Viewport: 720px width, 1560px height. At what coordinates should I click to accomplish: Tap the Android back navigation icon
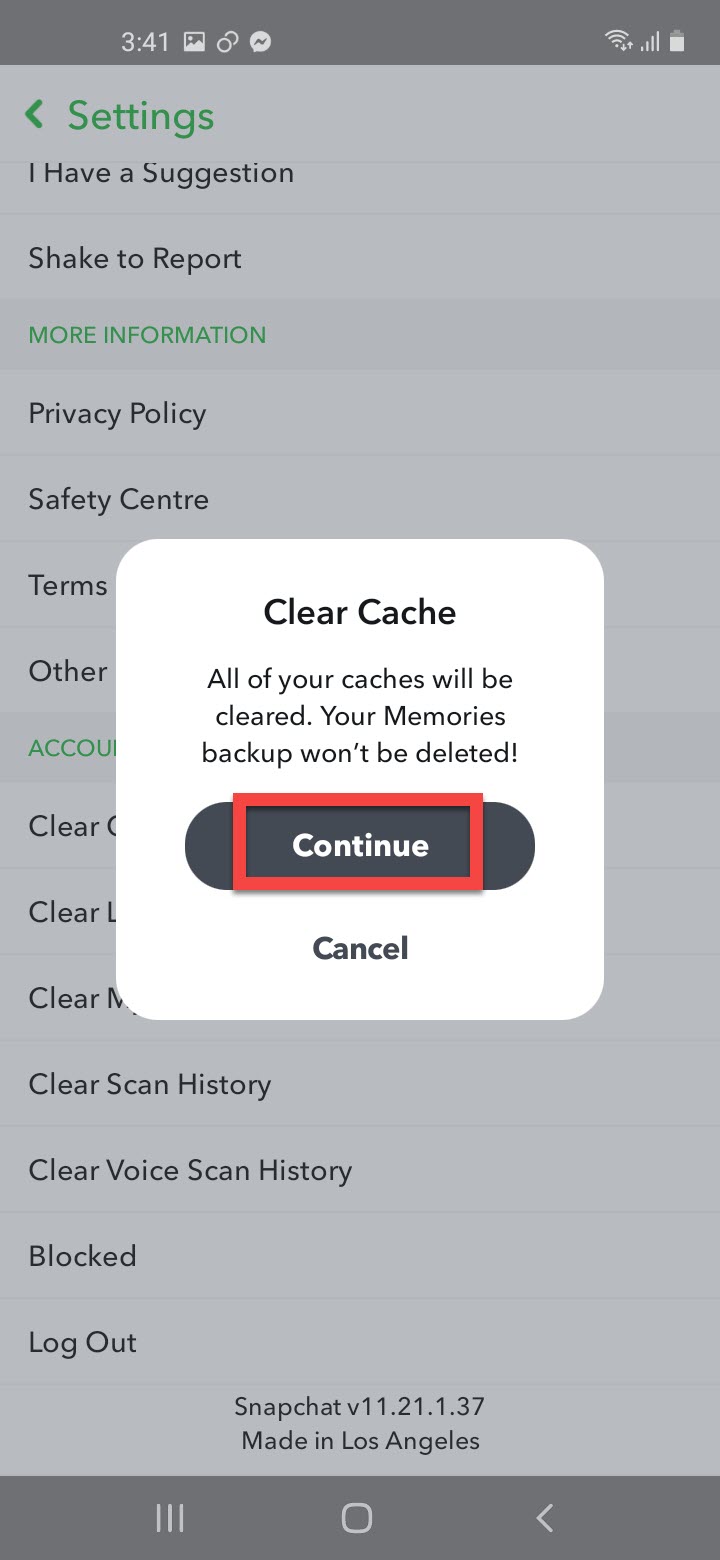[545, 1519]
